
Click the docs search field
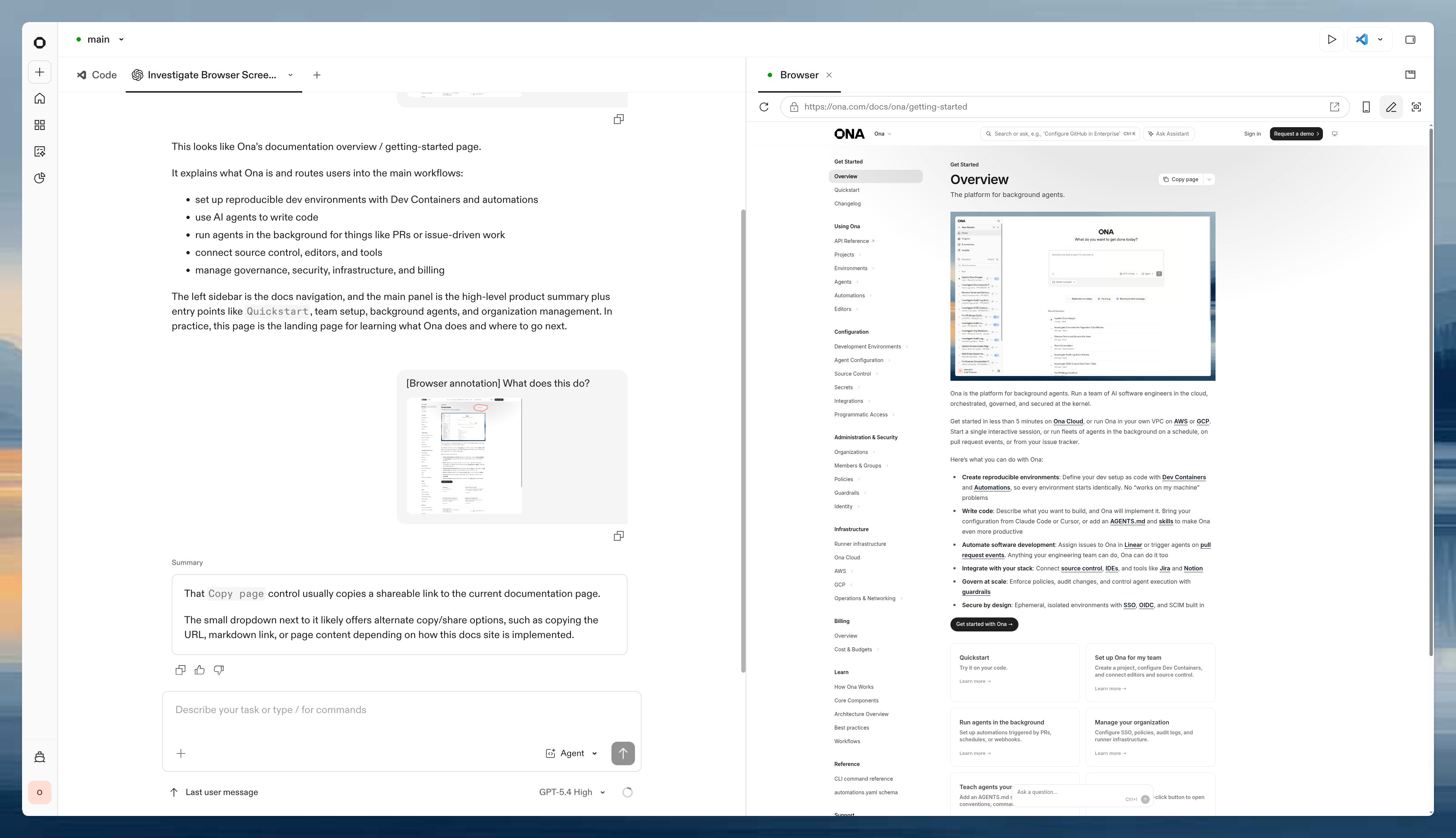(1059, 134)
